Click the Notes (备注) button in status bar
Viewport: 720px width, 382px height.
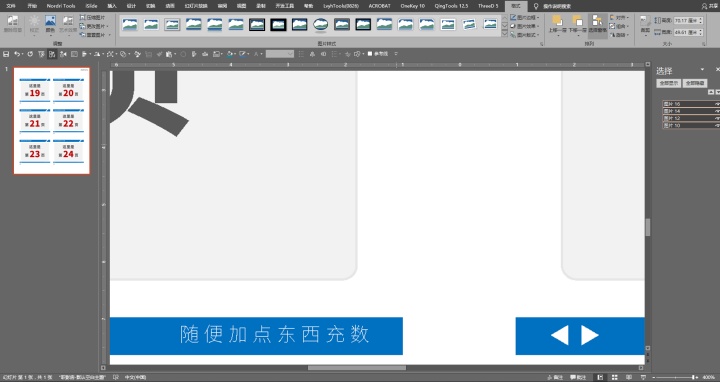(x=555, y=377)
